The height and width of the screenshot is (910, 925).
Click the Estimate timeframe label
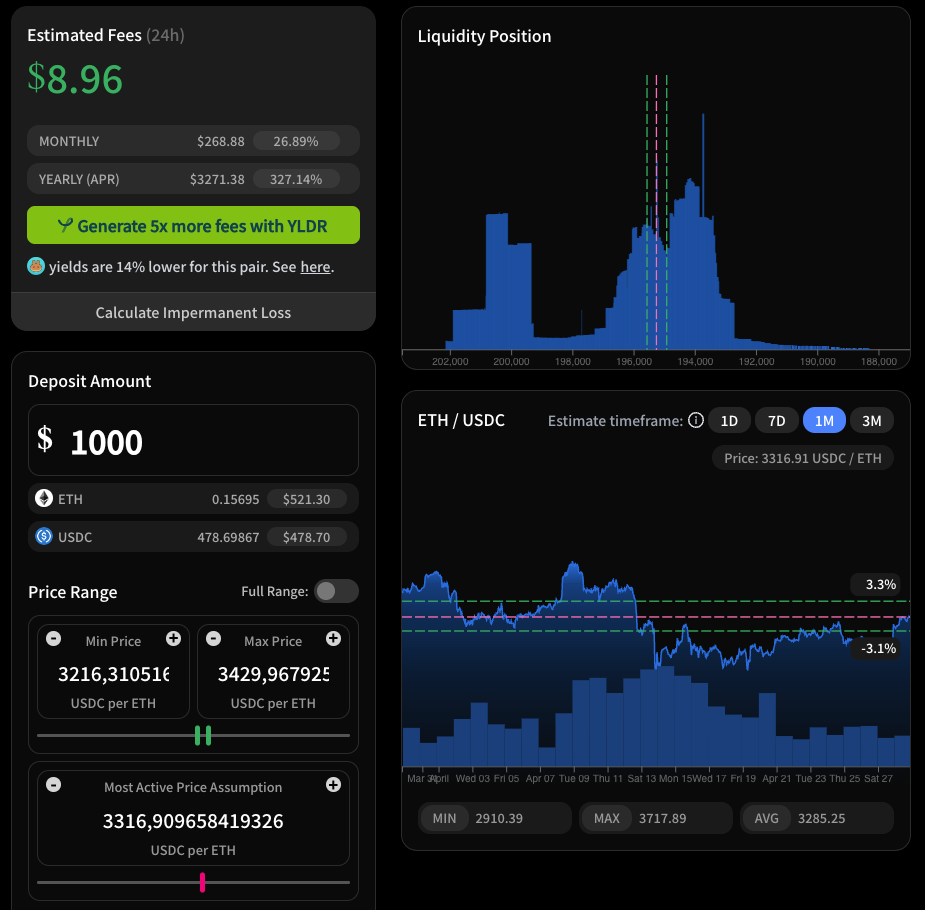point(615,420)
